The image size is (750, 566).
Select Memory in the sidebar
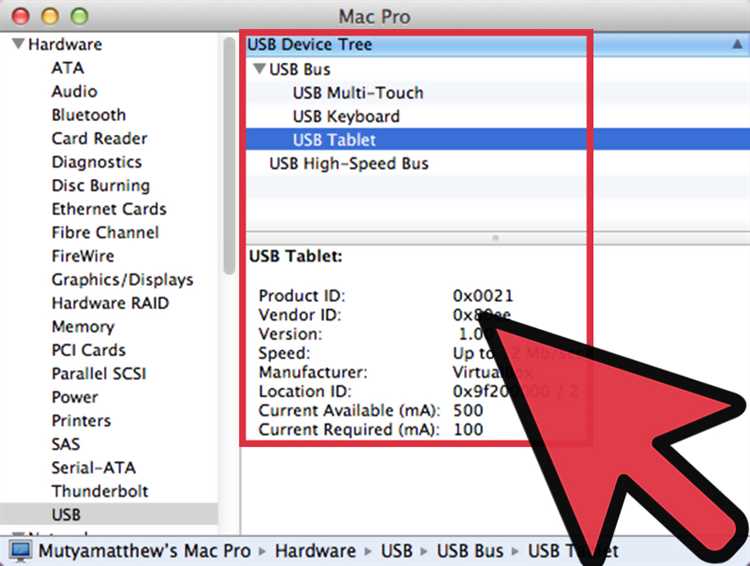click(x=82, y=327)
